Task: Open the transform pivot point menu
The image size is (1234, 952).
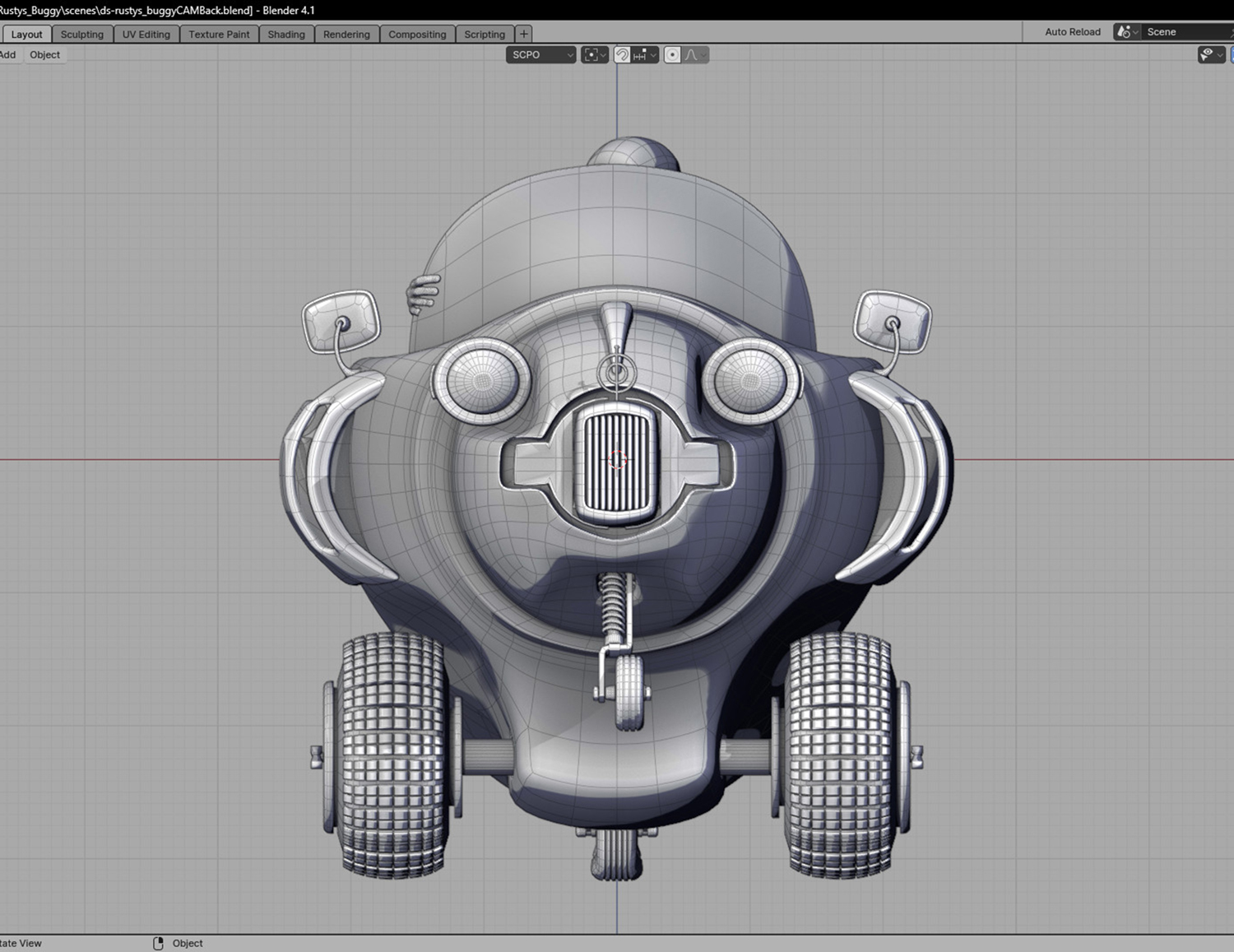Action: (594, 55)
